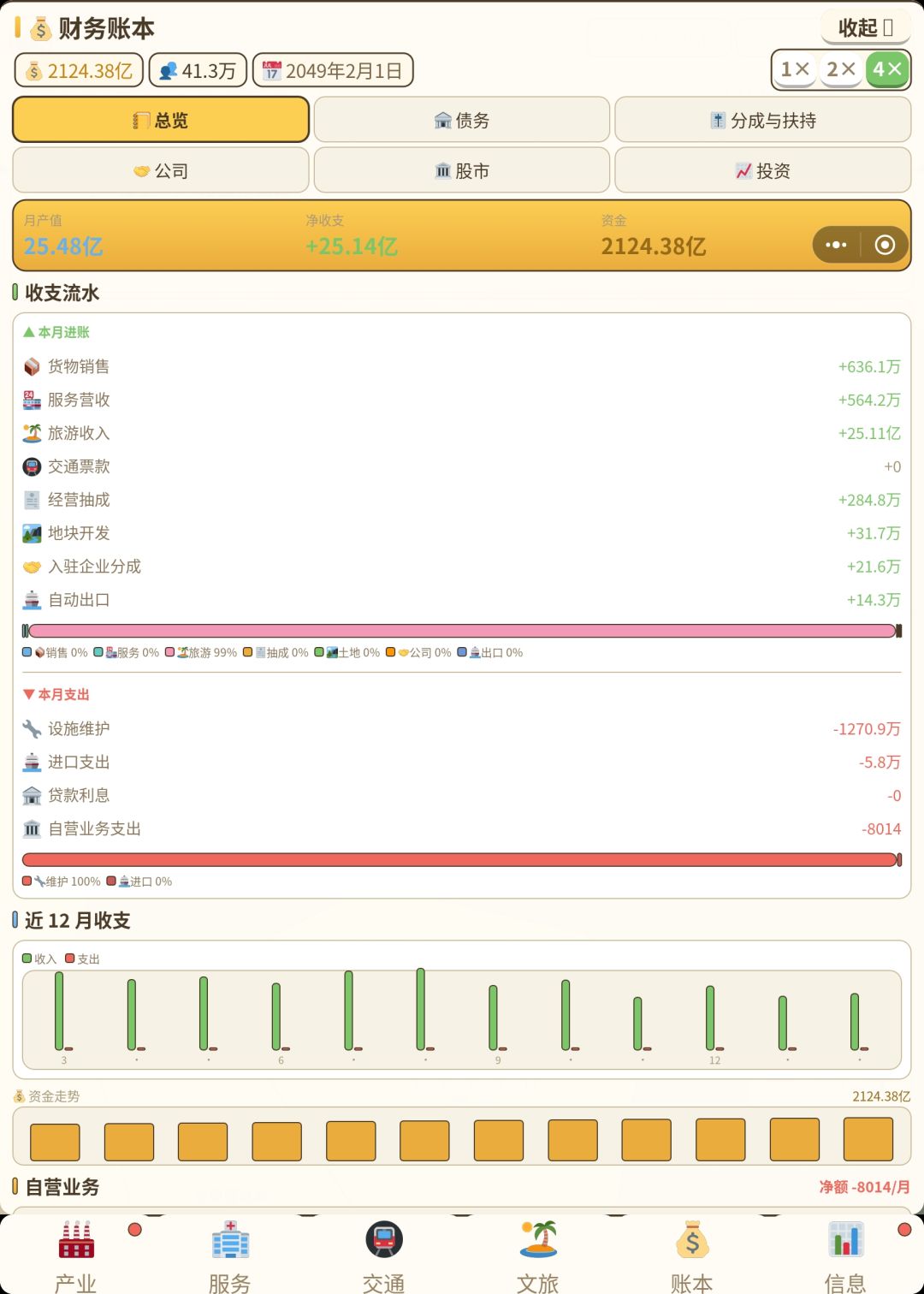Select the 总览 tab
Viewport: 924px width, 1294px height.
click(x=161, y=120)
